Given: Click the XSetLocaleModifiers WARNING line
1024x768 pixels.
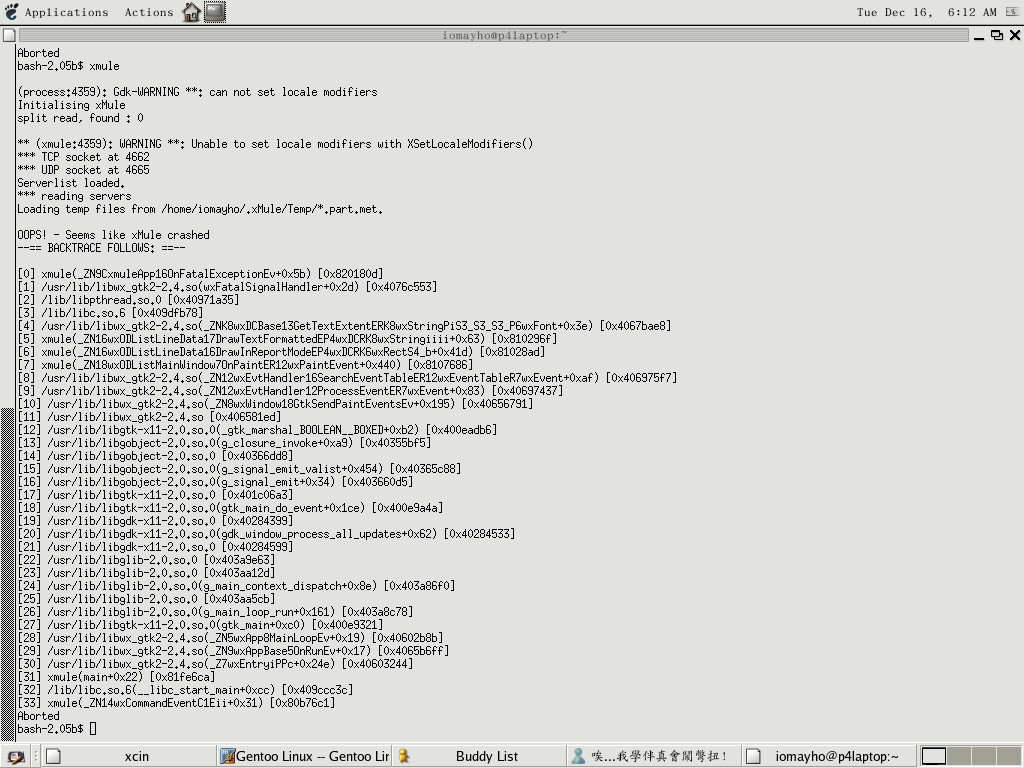Looking at the screenshot, I should pos(276,144).
